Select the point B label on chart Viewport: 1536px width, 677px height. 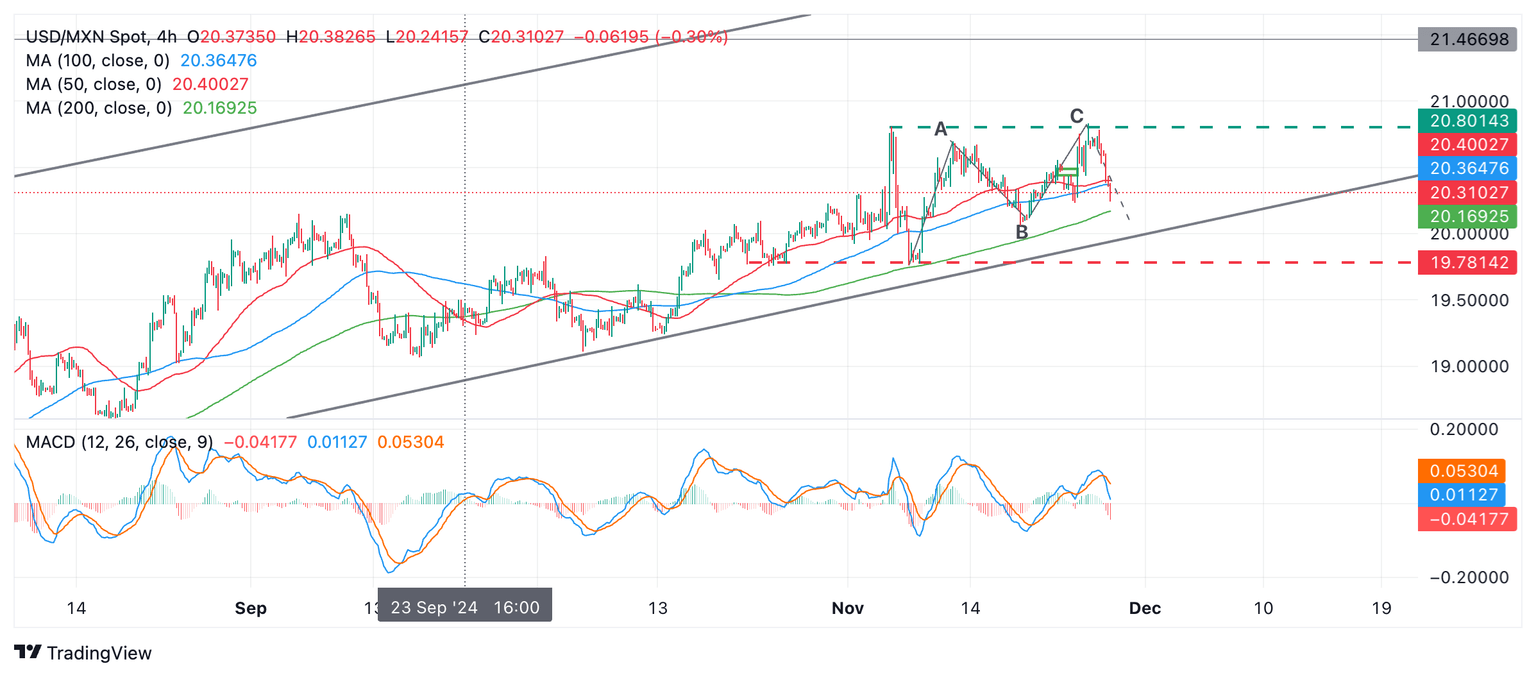point(1021,233)
